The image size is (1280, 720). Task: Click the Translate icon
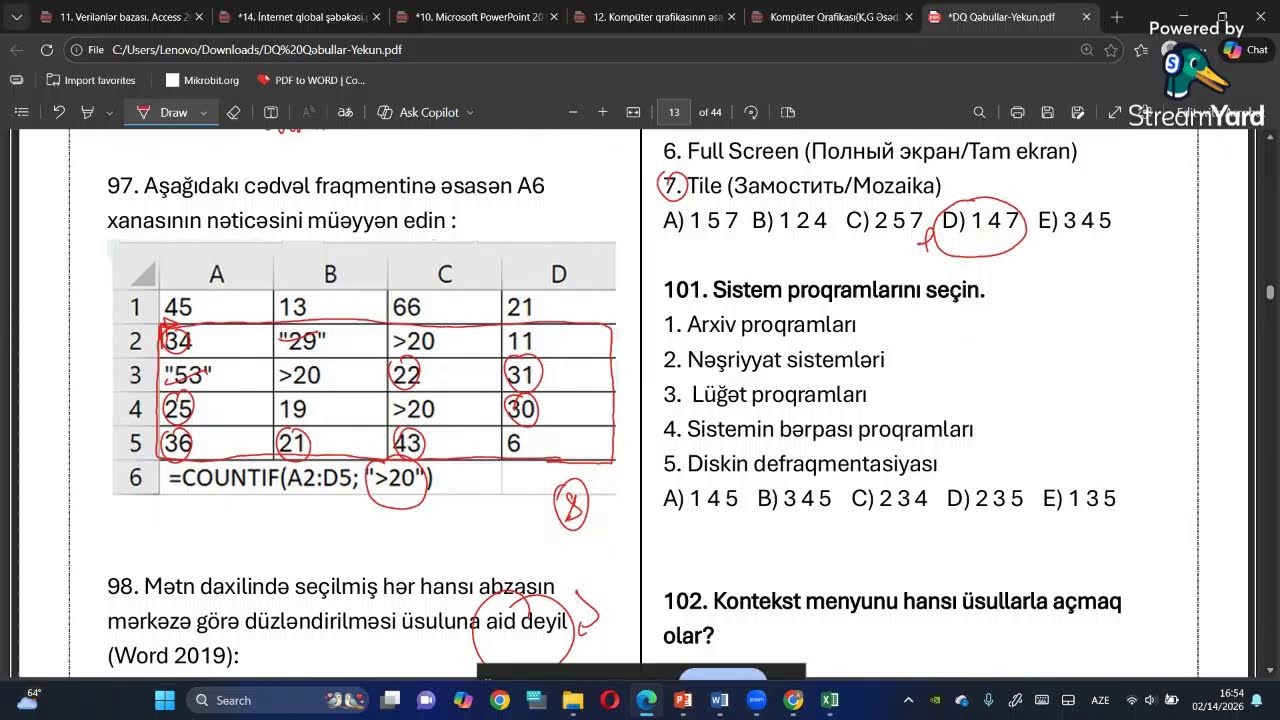(x=345, y=112)
